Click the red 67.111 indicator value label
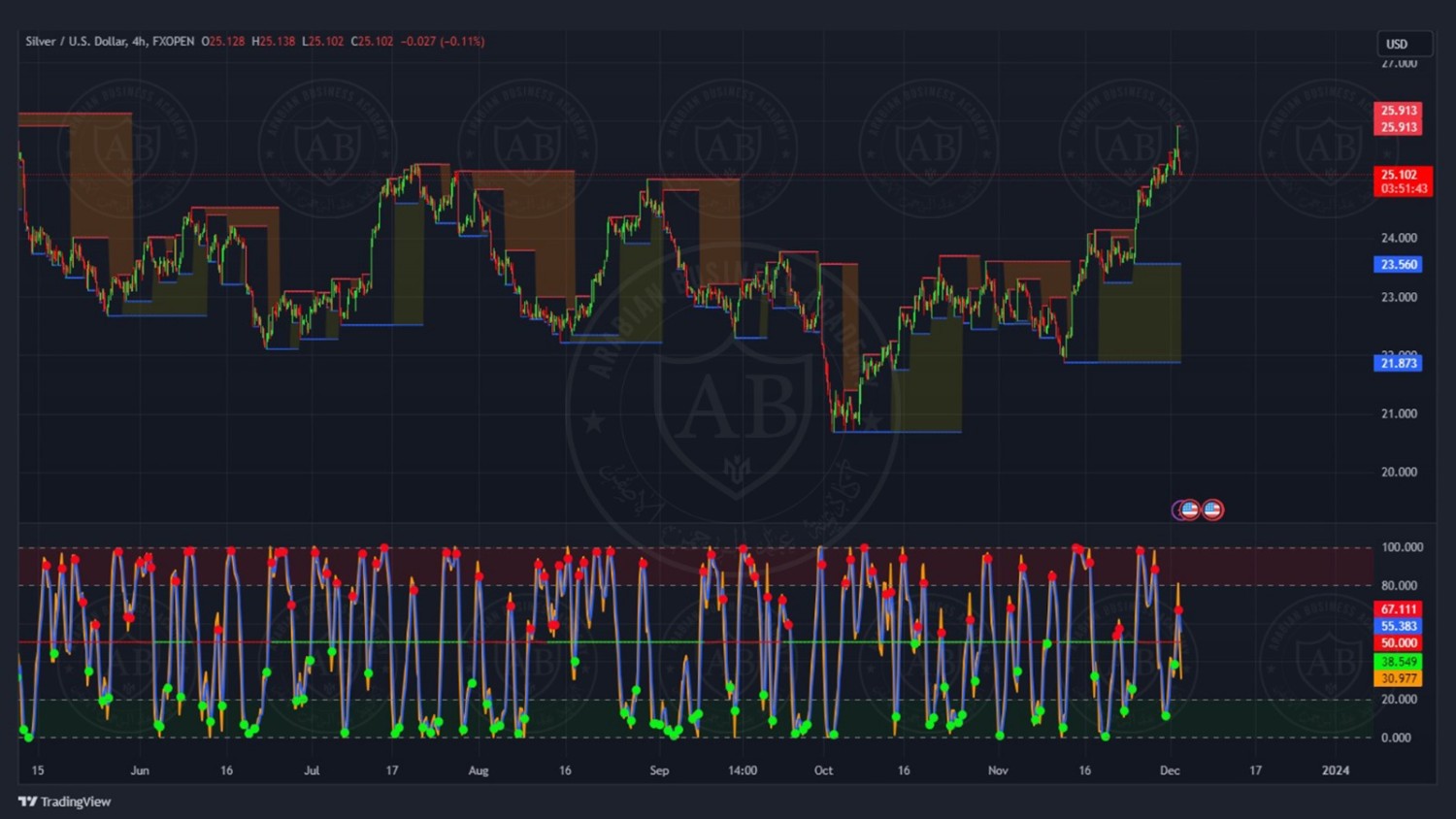1456x819 pixels. click(1399, 609)
